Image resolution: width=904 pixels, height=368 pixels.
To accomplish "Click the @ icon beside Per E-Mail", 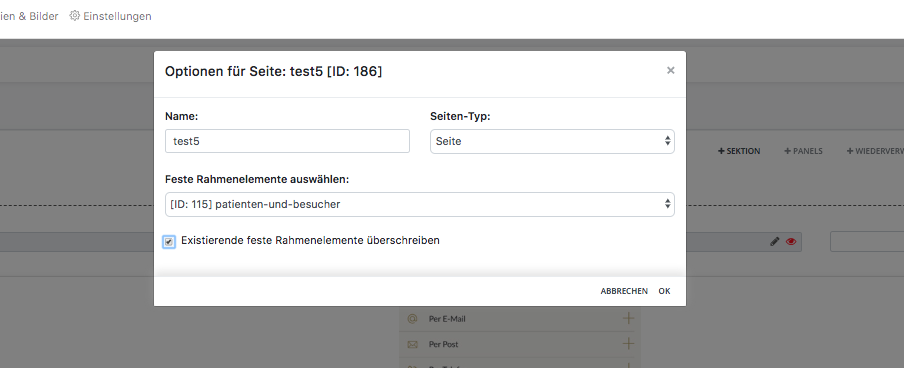I will tap(412, 318).
